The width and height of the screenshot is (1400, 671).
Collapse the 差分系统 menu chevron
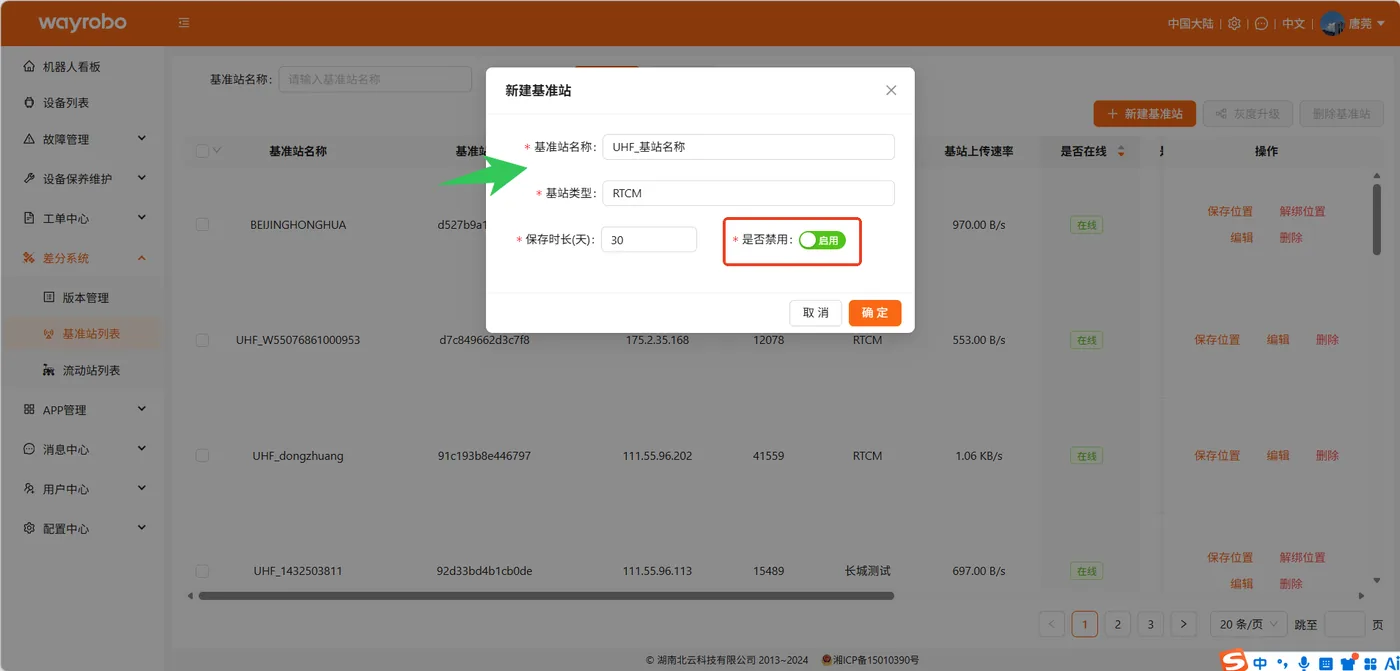(141, 258)
